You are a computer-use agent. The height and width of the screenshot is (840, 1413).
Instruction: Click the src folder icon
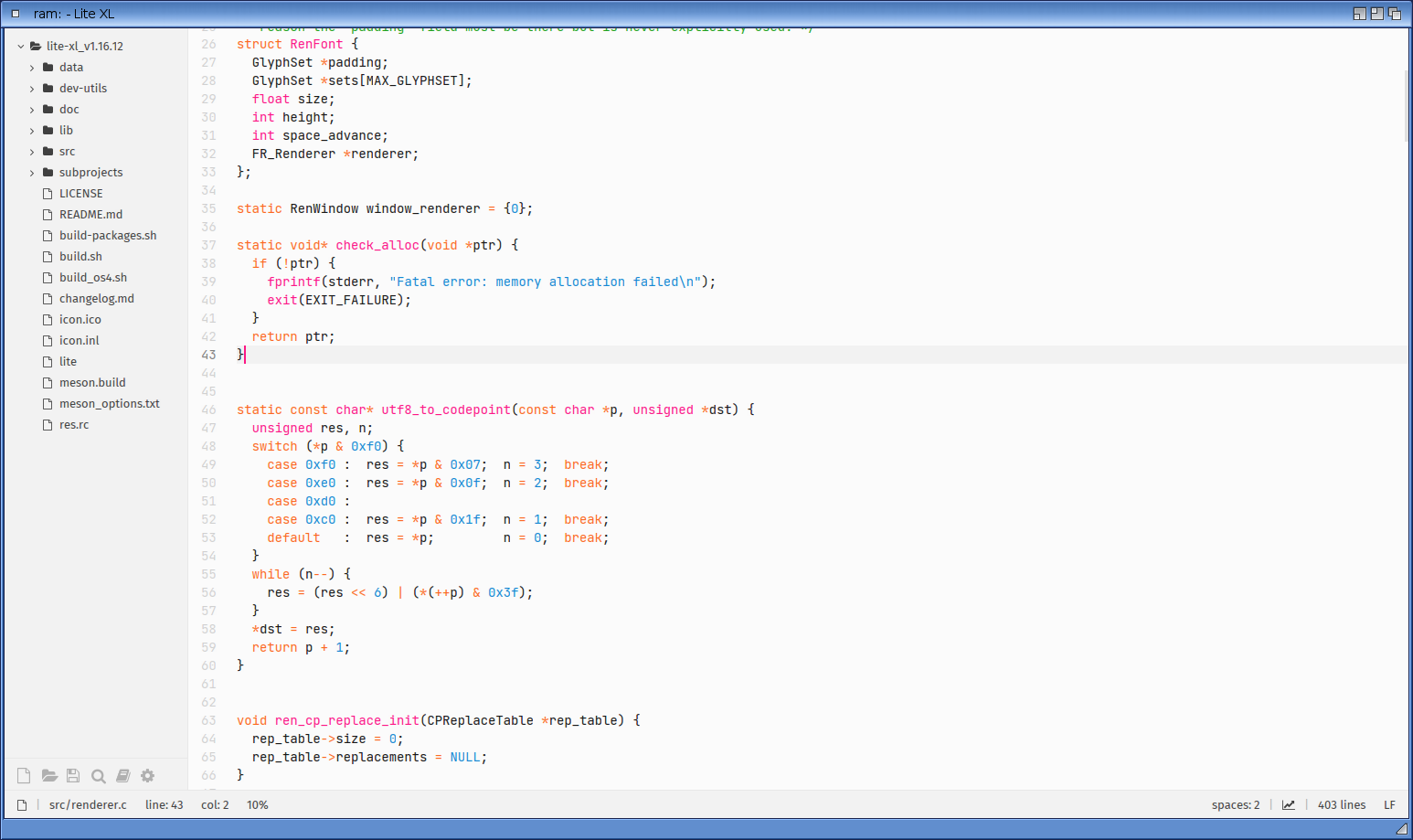(x=48, y=152)
